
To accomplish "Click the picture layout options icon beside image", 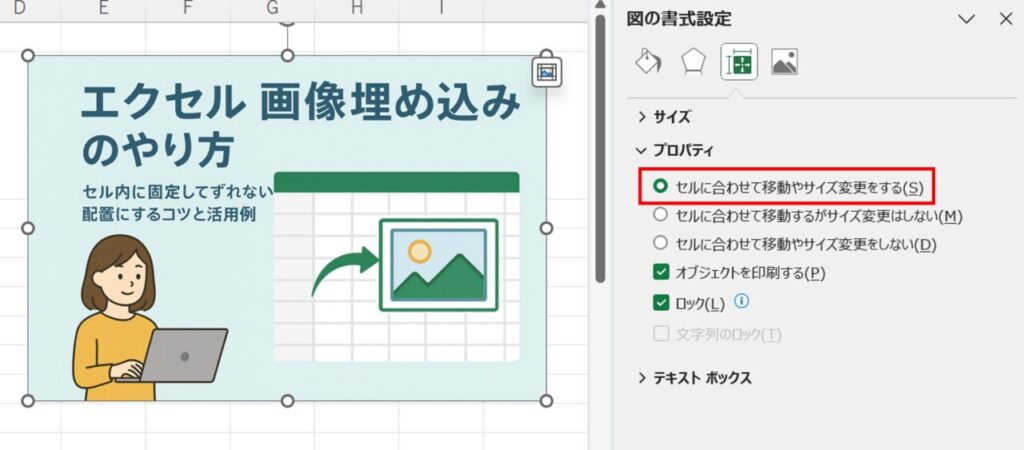I will coord(545,72).
